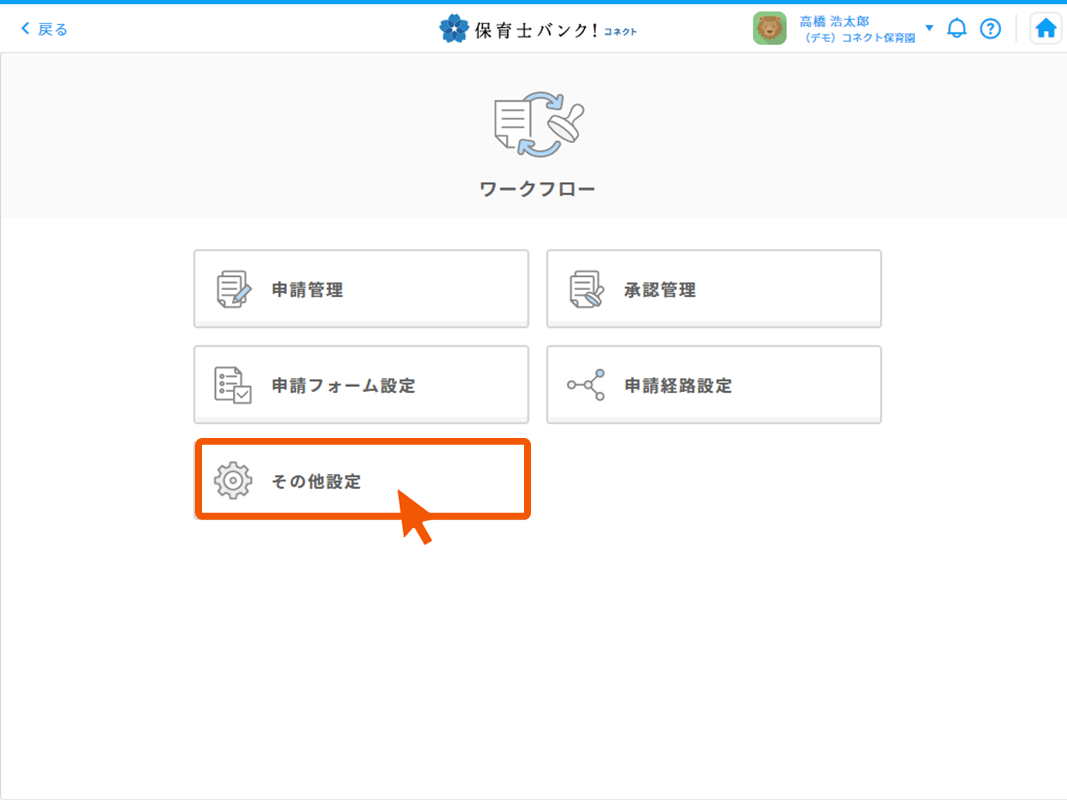Click the large workflow header icon

pyautogui.click(x=538, y=126)
